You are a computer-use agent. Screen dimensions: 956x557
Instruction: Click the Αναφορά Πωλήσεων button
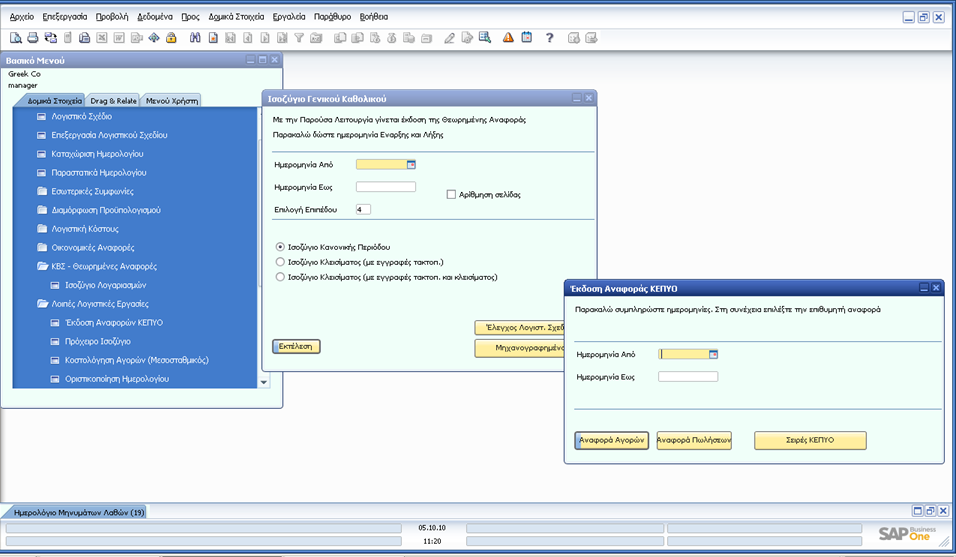(694, 440)
